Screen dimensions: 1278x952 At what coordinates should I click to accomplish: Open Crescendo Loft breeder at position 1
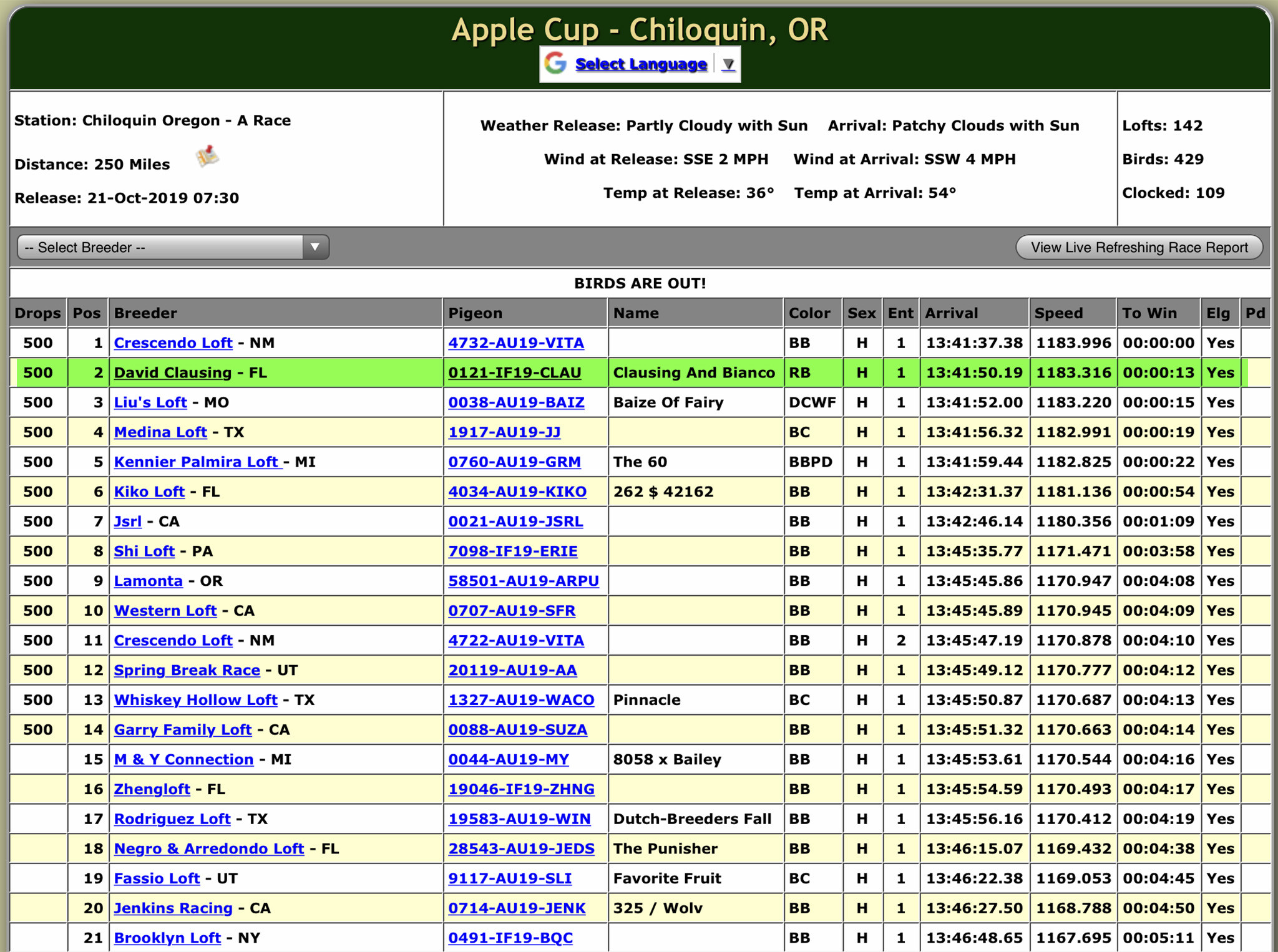pos(173,343)
